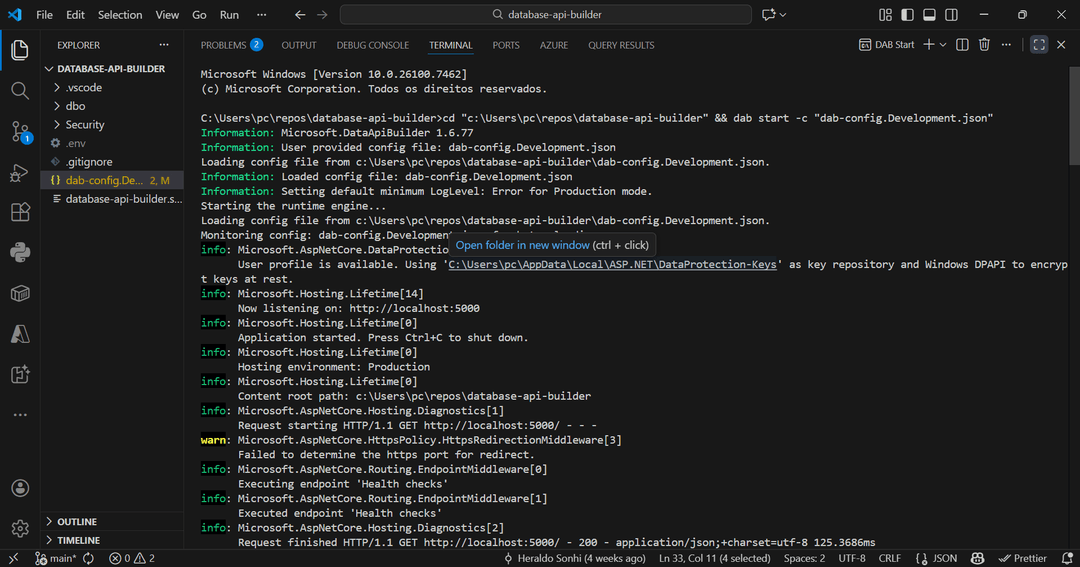1080x567 pixels.
Task: Show more menu bar items ellipsis
Action: pos(261,14)
